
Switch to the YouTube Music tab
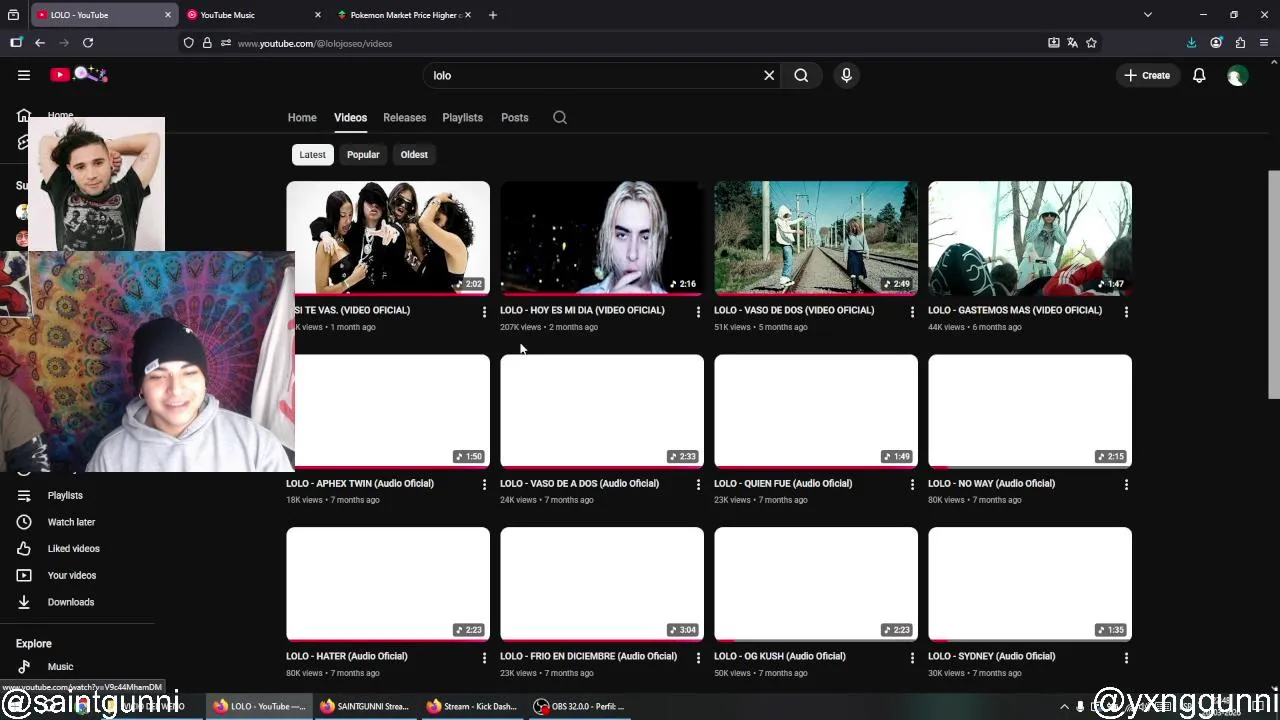click(252, 15)
